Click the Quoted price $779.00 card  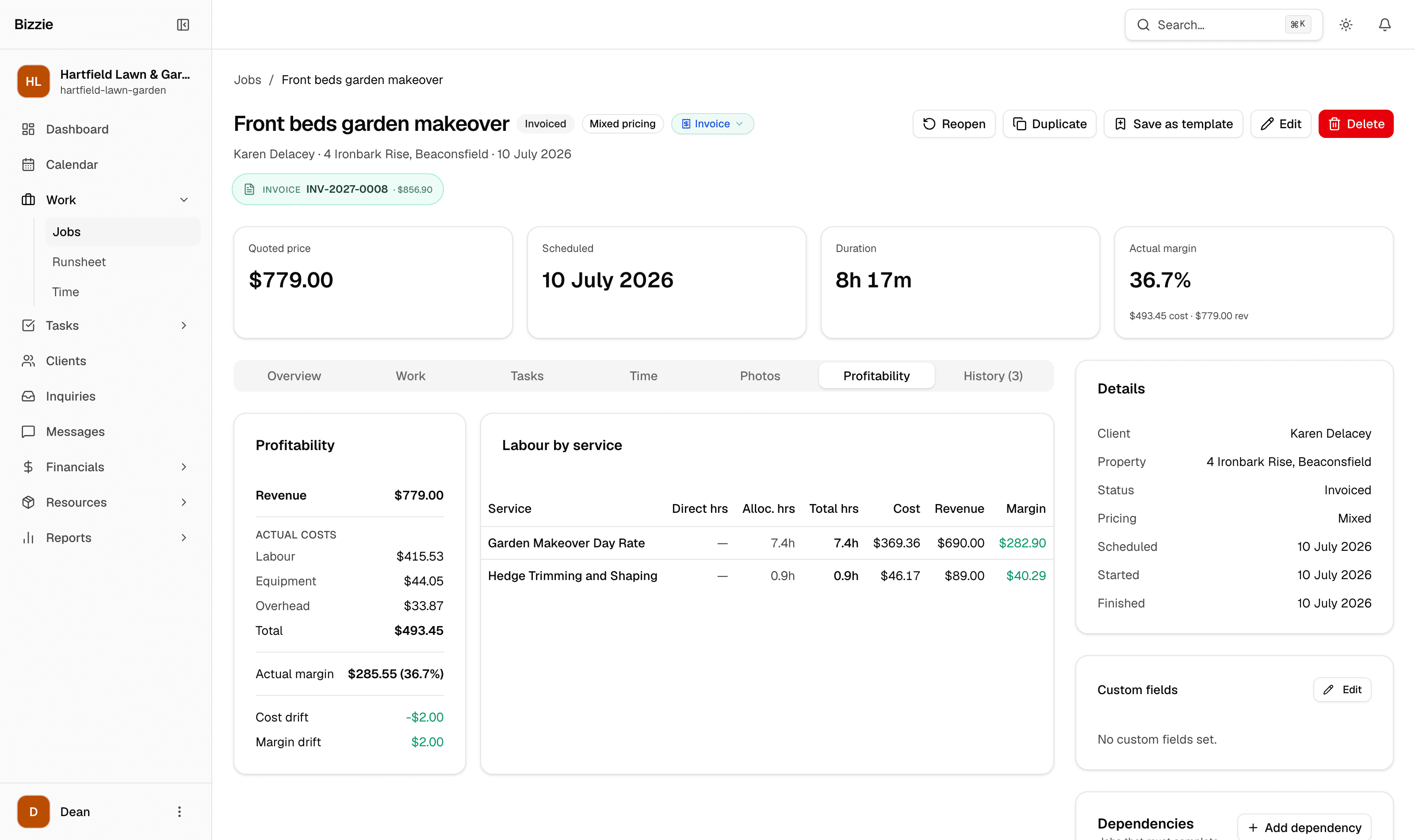(373, 283)
